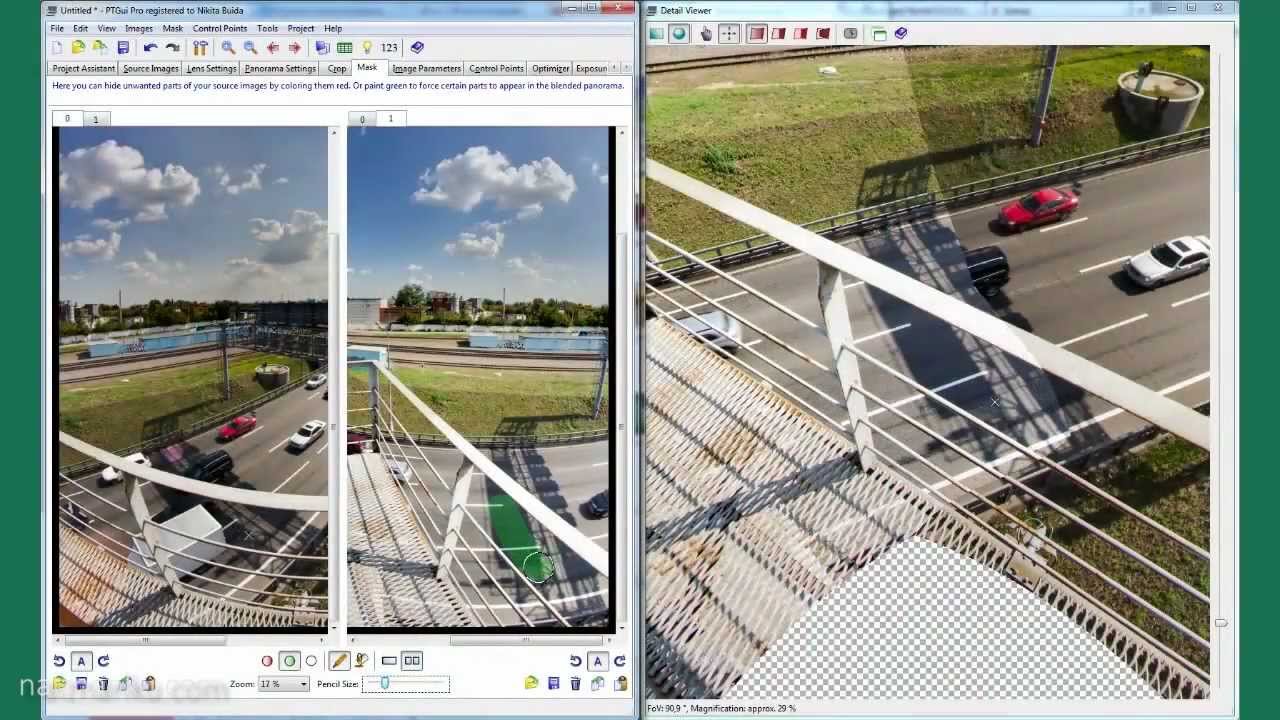Screen dimensions: 1280x720
Task: Zoom in with the magnifier plus icon
Action: click(228, 48)
